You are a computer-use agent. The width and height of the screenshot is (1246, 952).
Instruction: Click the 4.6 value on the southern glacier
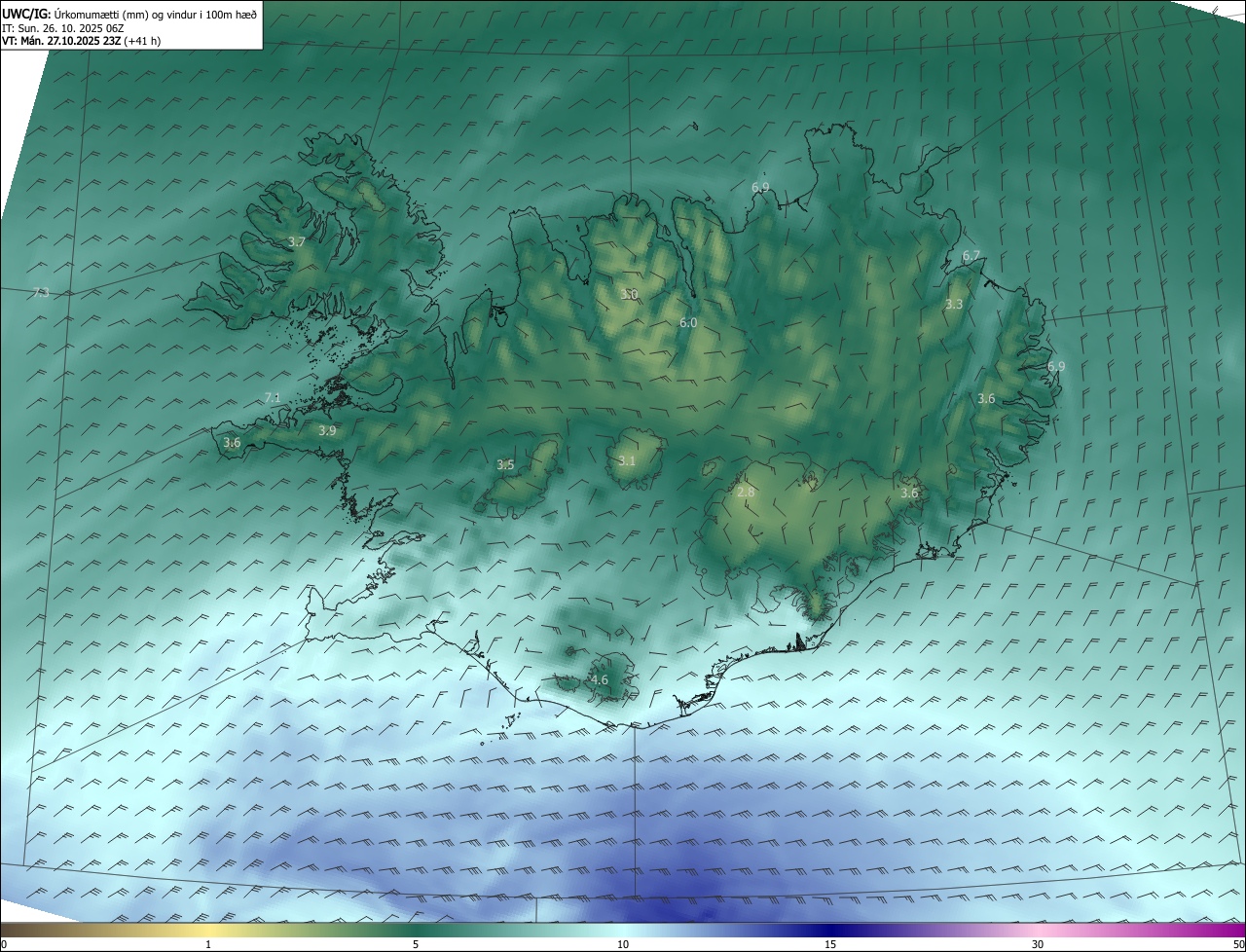[600, 679]
